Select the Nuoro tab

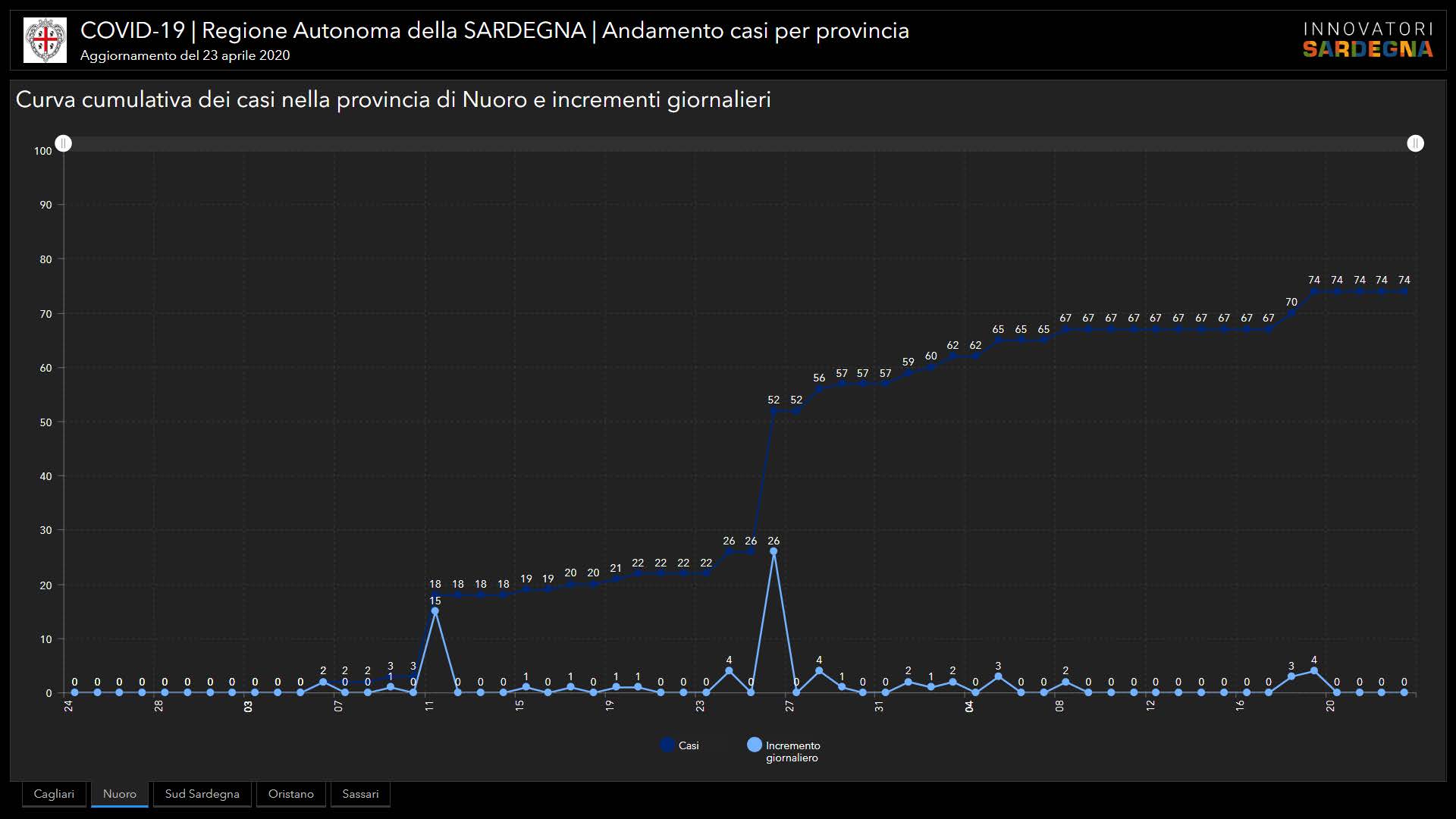point(120,794)
